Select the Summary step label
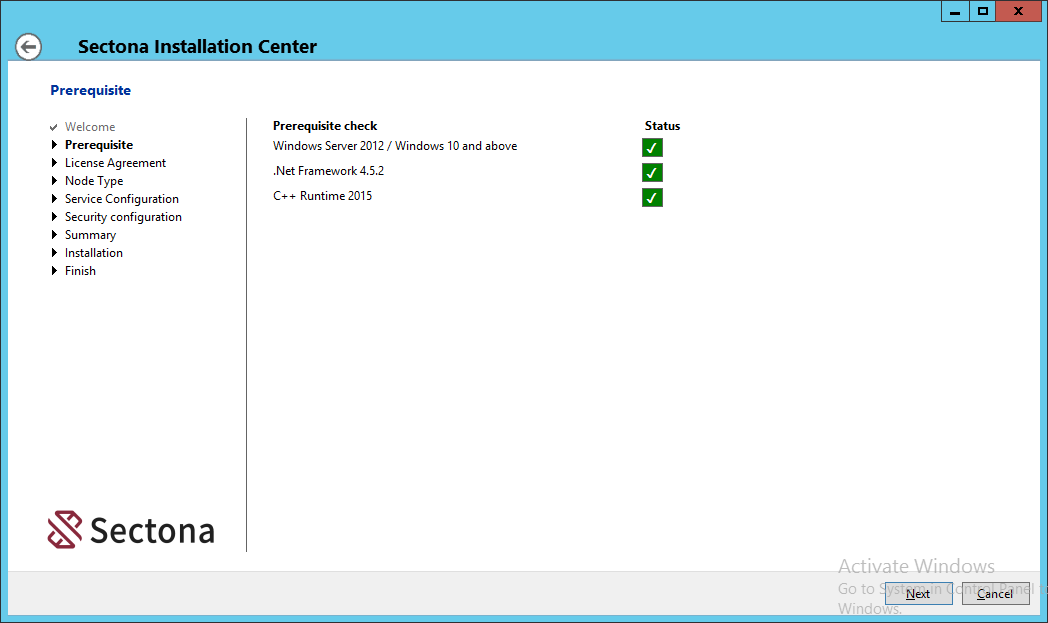The width and height of the screenshot is (1048, 623). click(90, 235)
